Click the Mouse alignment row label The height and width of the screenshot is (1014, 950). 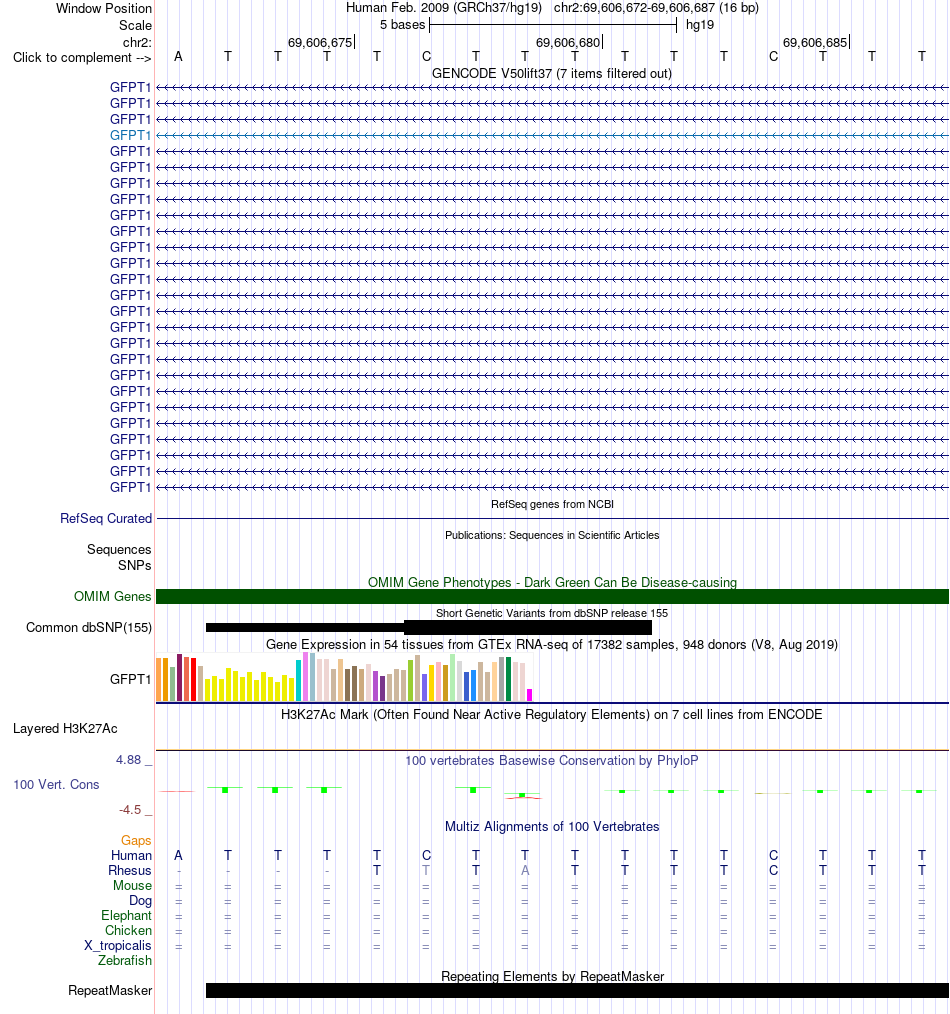click(x=133, y=885)
